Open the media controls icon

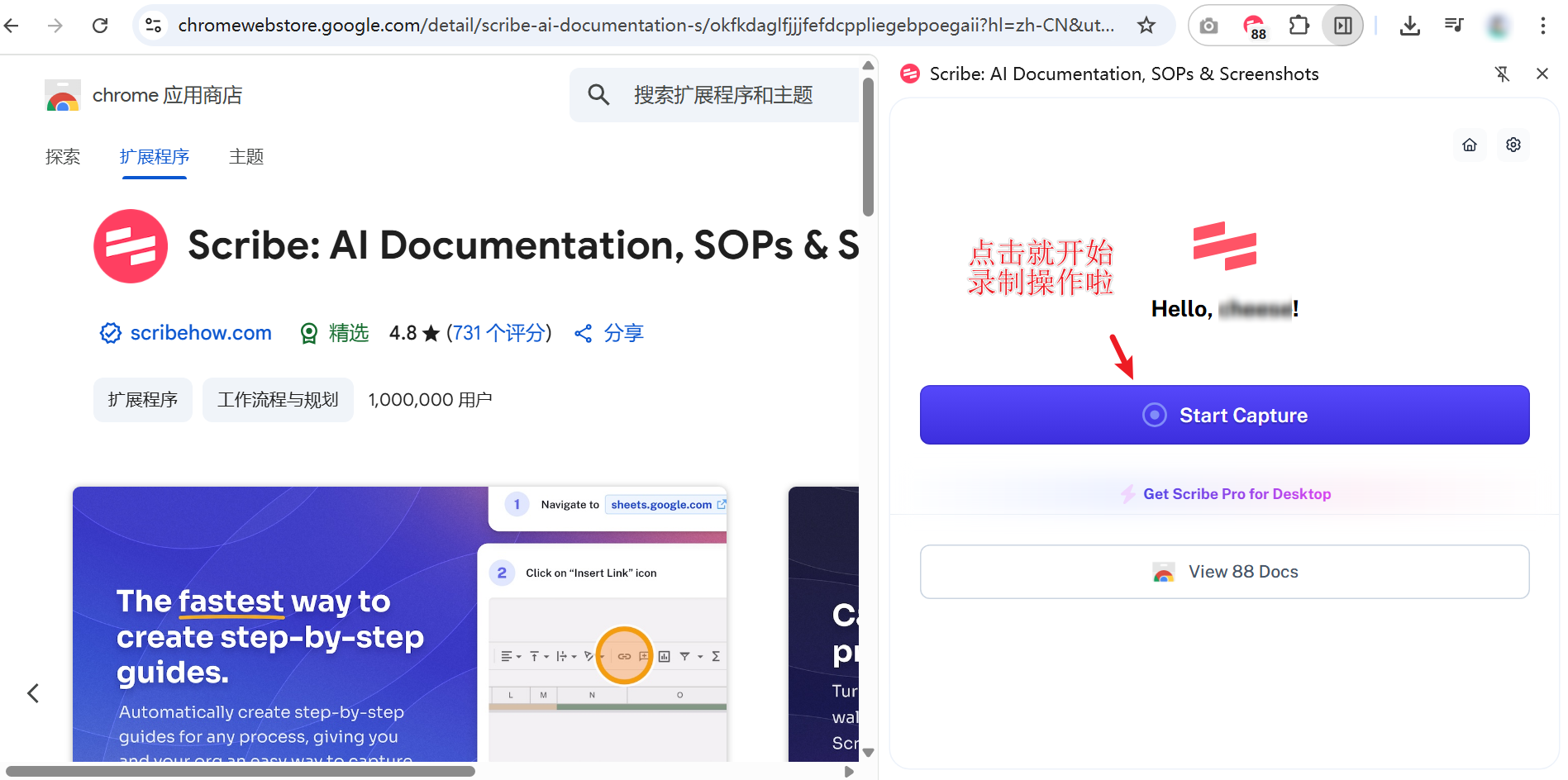pos(1454,26)
